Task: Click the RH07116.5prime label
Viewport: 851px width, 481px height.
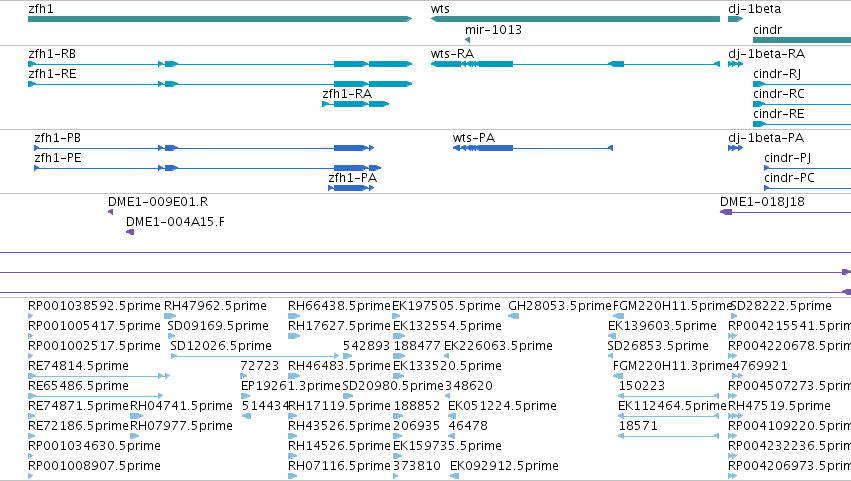Action: point(339,466)
